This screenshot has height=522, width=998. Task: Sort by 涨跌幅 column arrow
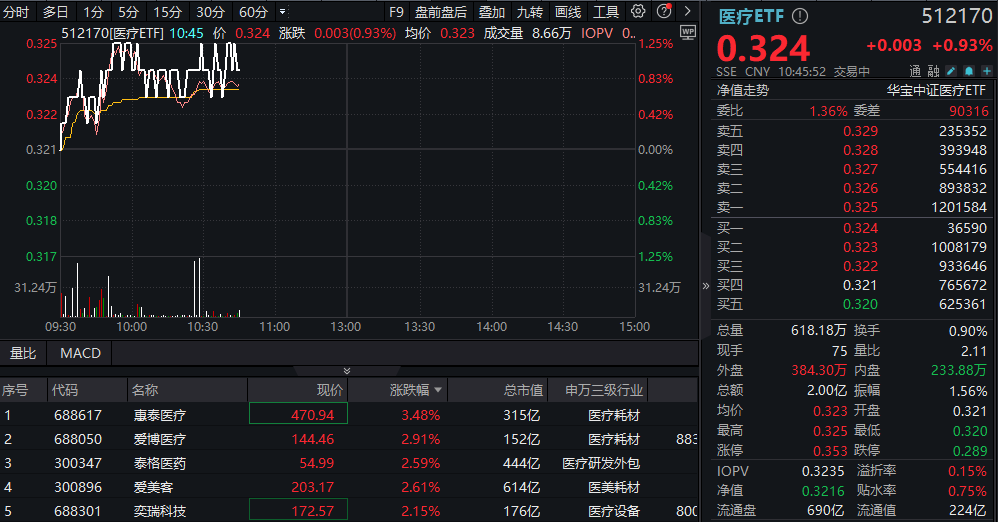[x=437, y=390]
